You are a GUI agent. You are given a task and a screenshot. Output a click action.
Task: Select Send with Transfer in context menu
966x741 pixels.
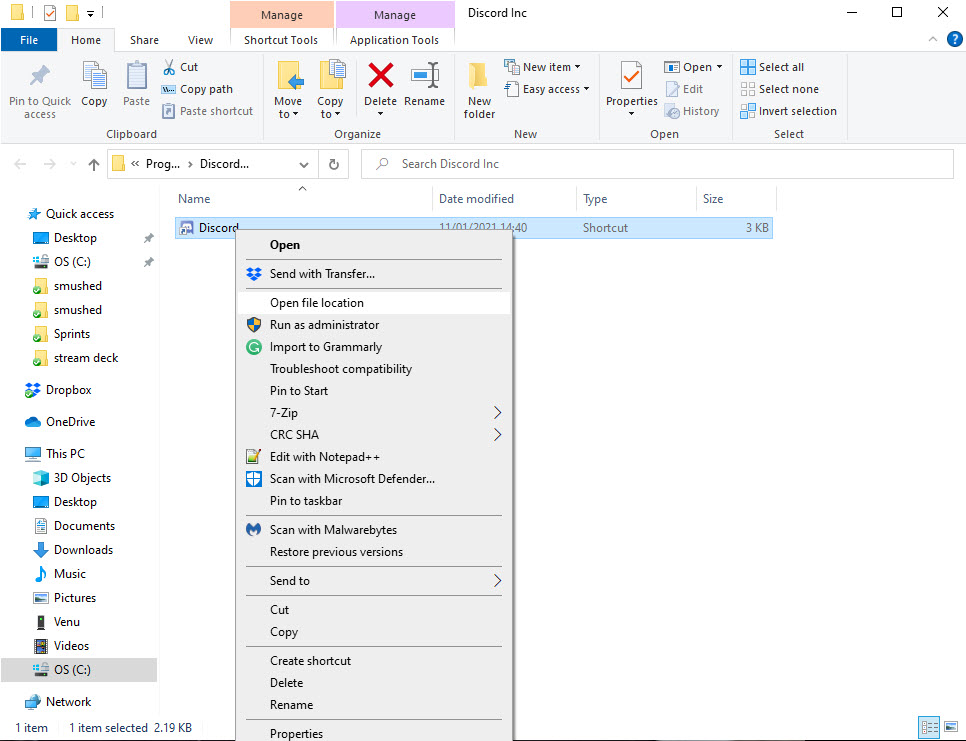coord(373,274)
